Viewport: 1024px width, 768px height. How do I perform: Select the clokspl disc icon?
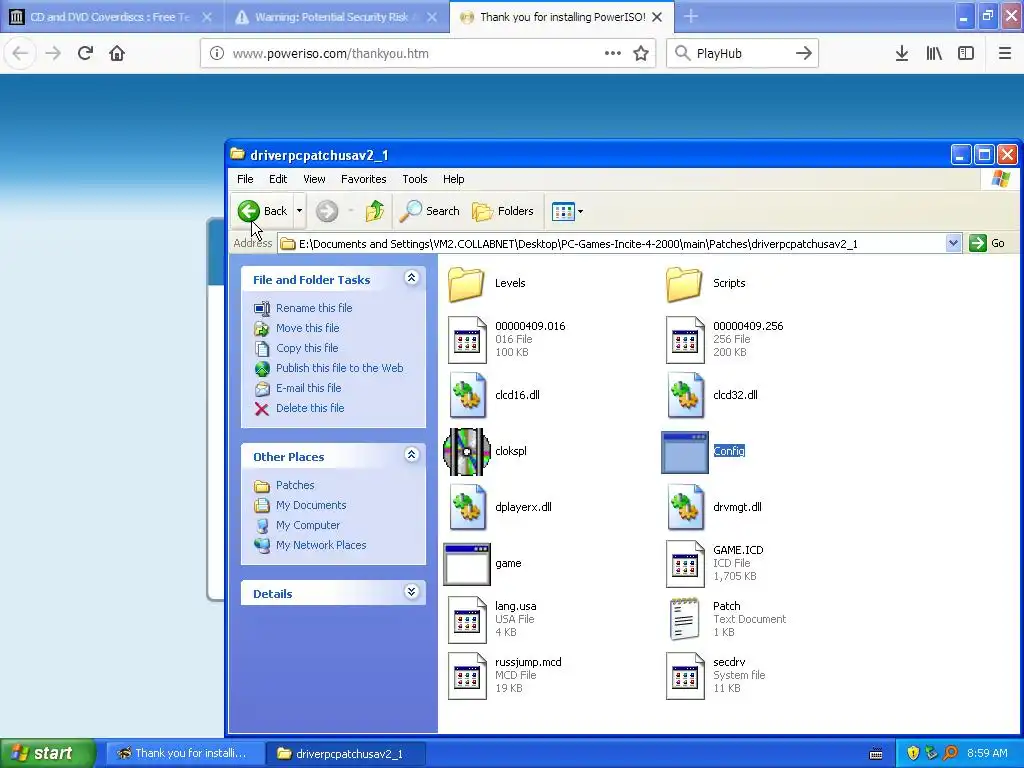(x=466, y=451)
